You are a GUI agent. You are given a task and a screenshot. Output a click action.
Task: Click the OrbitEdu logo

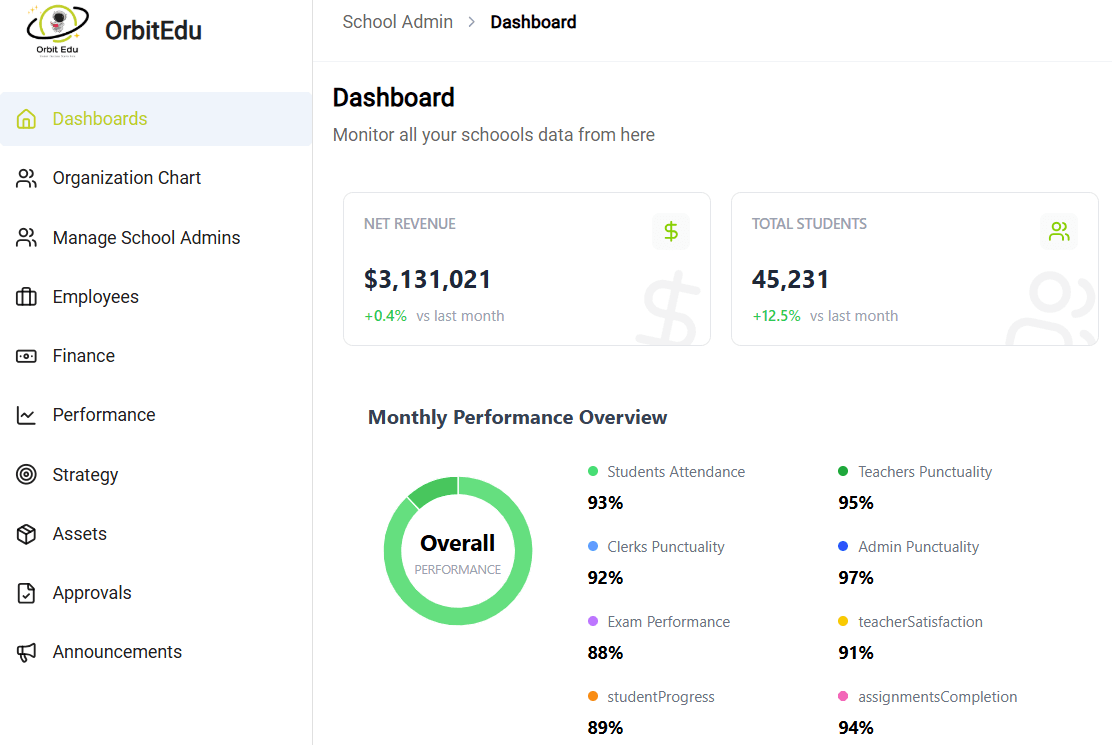click(x=110, y=30)
